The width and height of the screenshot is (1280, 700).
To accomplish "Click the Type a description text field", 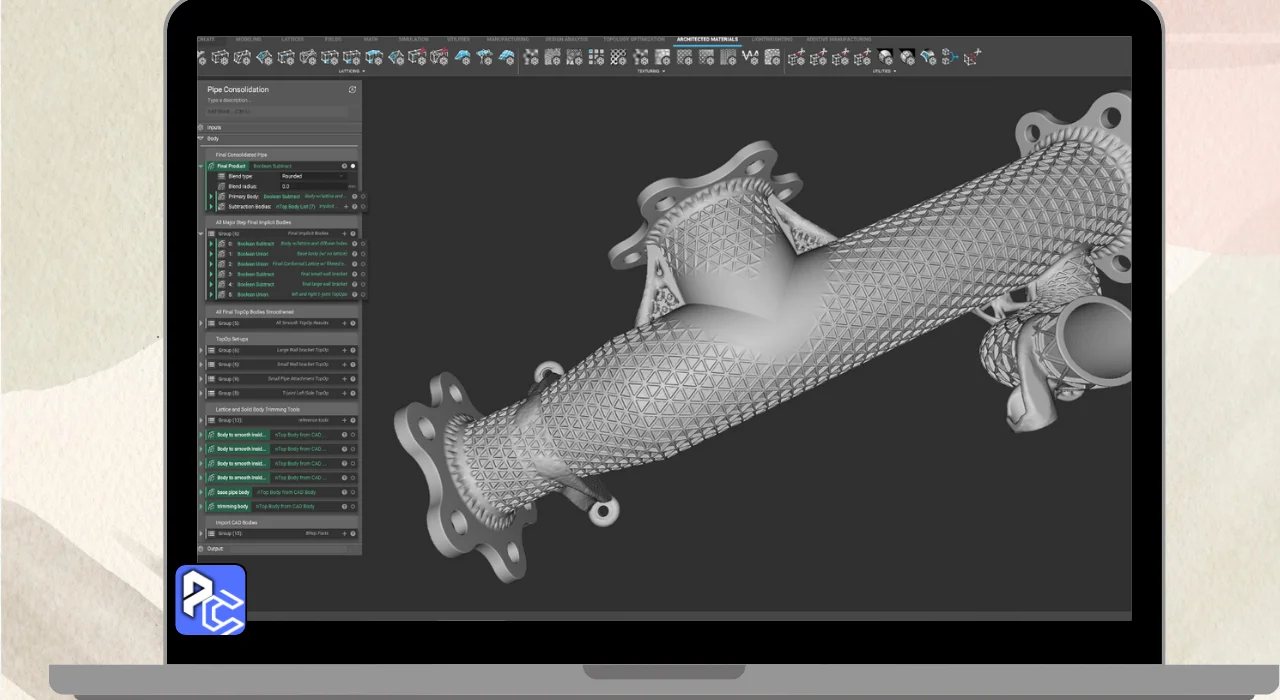I will [229, 100].
